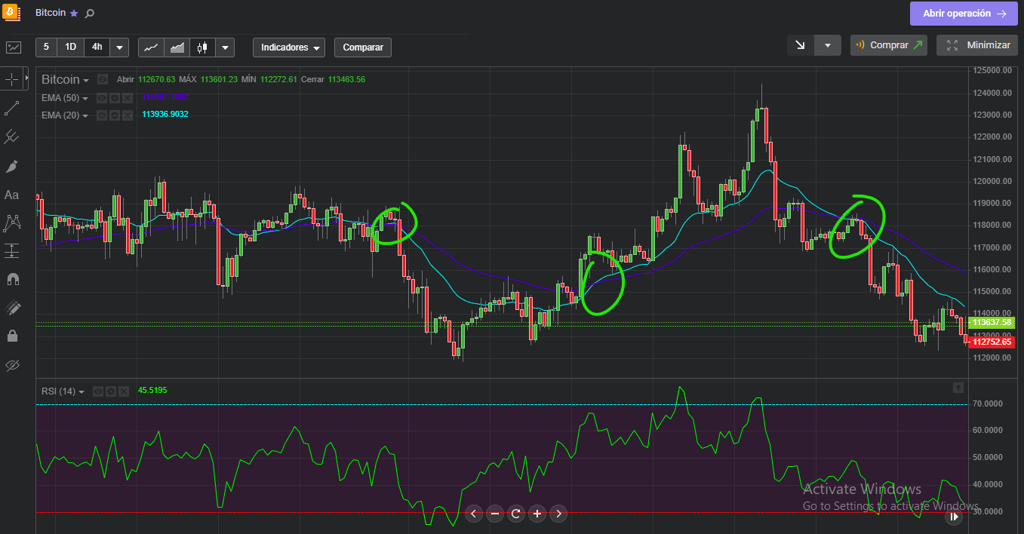Toggle EMA (20) visibility eye

(101, 116)
